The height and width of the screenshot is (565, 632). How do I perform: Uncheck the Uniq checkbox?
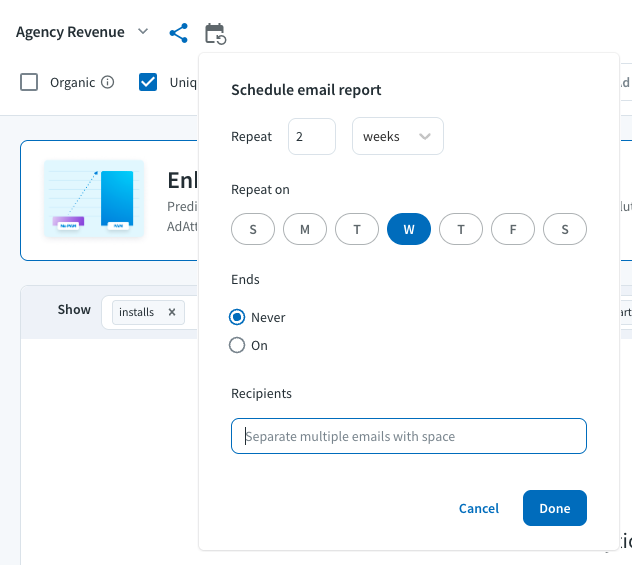pyautogui.click(x=148, y=82)
